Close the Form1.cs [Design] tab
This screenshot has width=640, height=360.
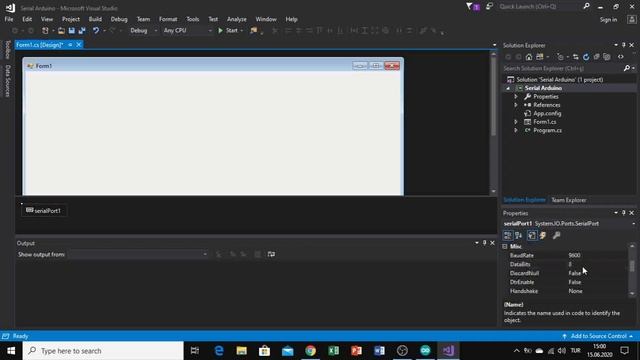pos(79,44)
